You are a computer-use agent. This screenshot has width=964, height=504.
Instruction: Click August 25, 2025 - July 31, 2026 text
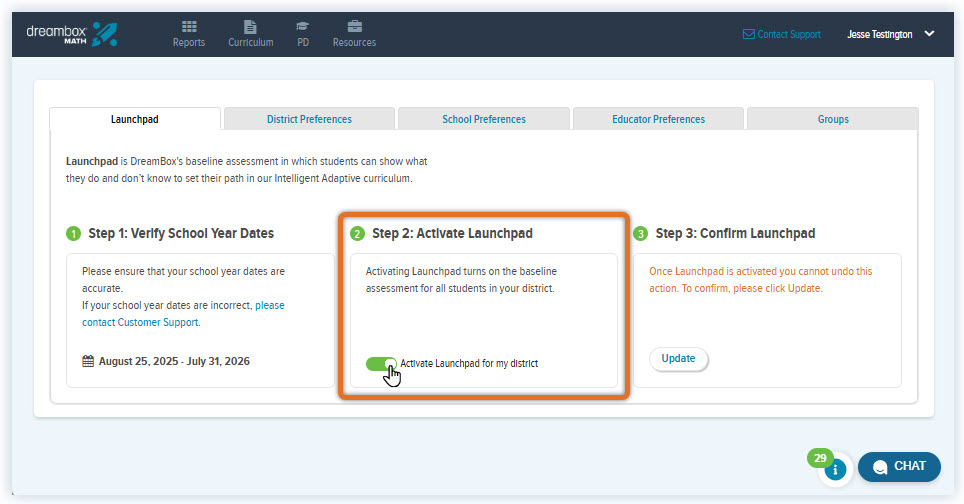pyautogui.click(x=175, y=361)
